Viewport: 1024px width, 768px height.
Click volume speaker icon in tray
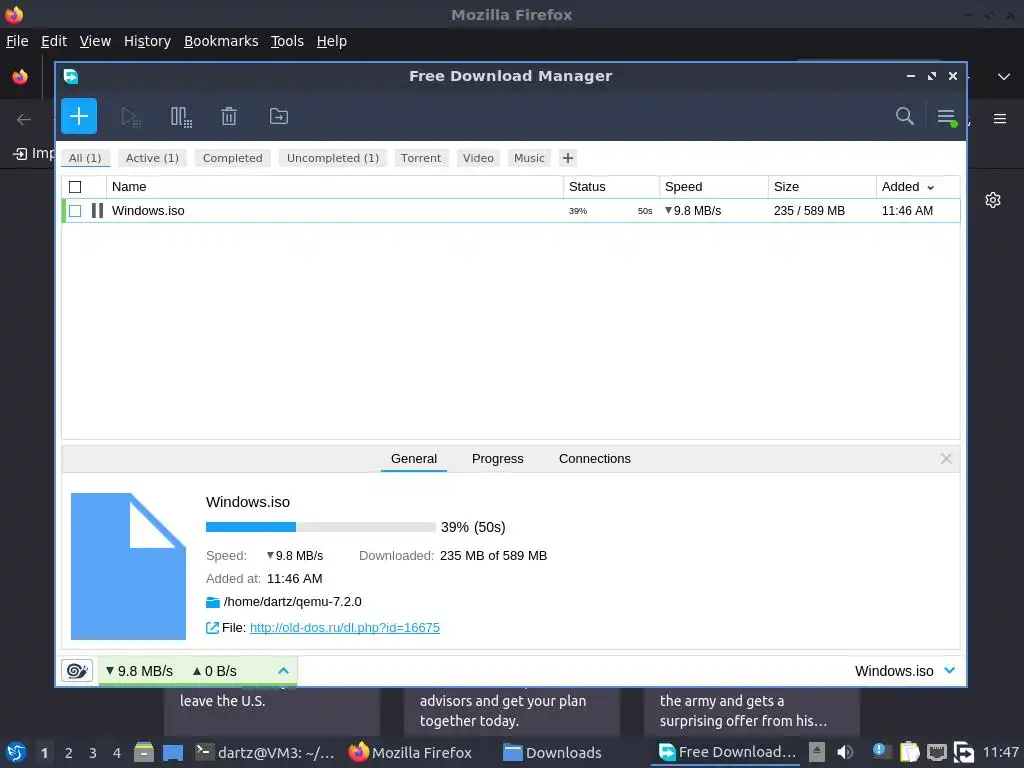tap(844, 752)
